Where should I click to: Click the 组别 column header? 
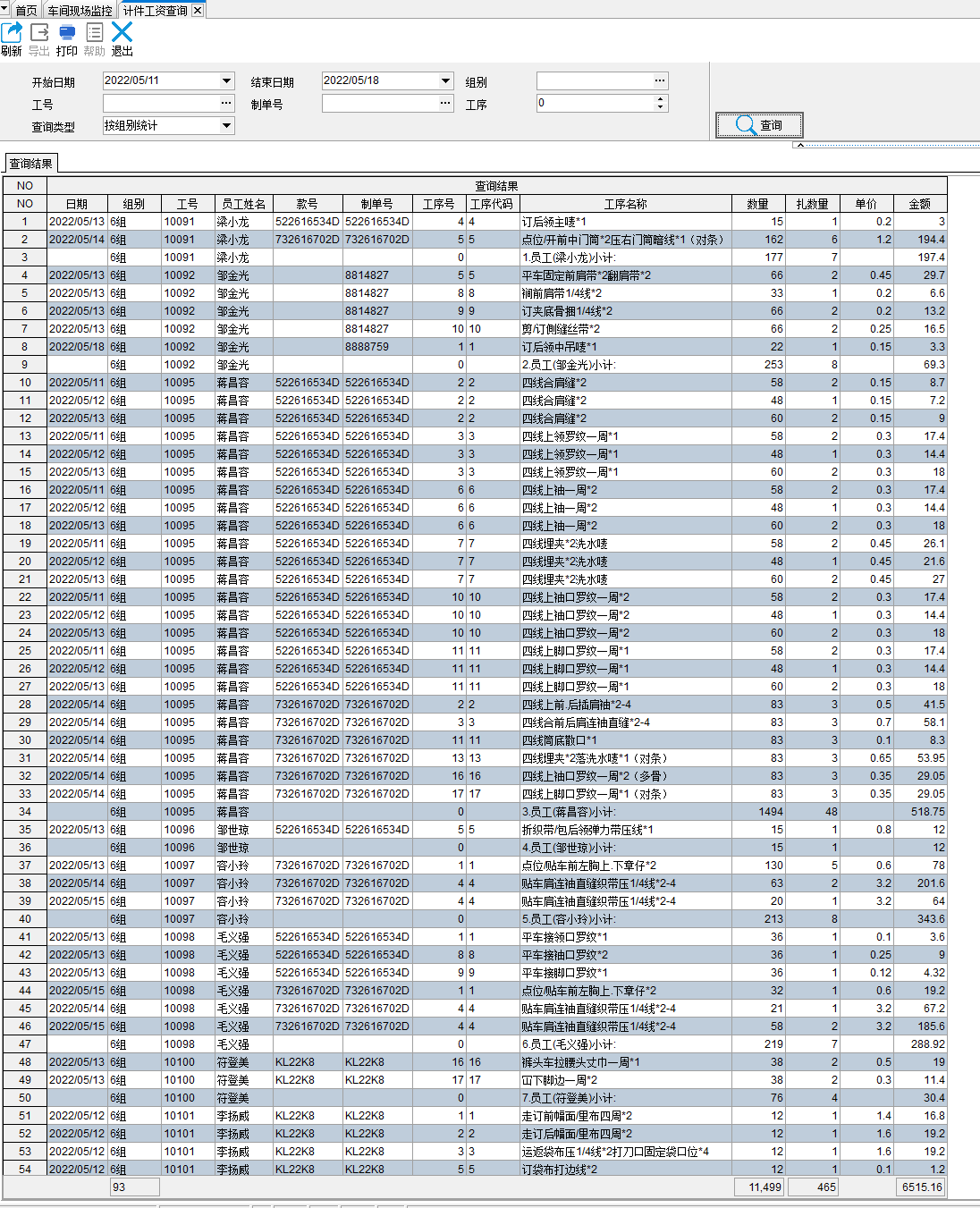click(x=134, y=204)
